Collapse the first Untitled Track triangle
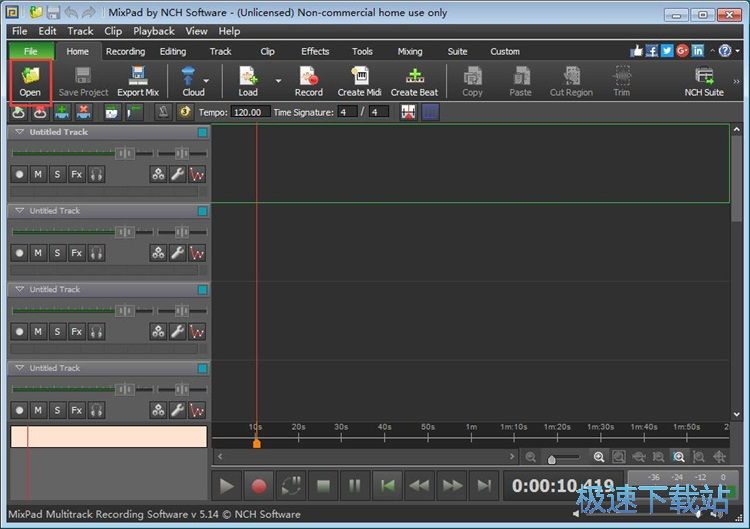750x529 pixels. click(19, 132)
